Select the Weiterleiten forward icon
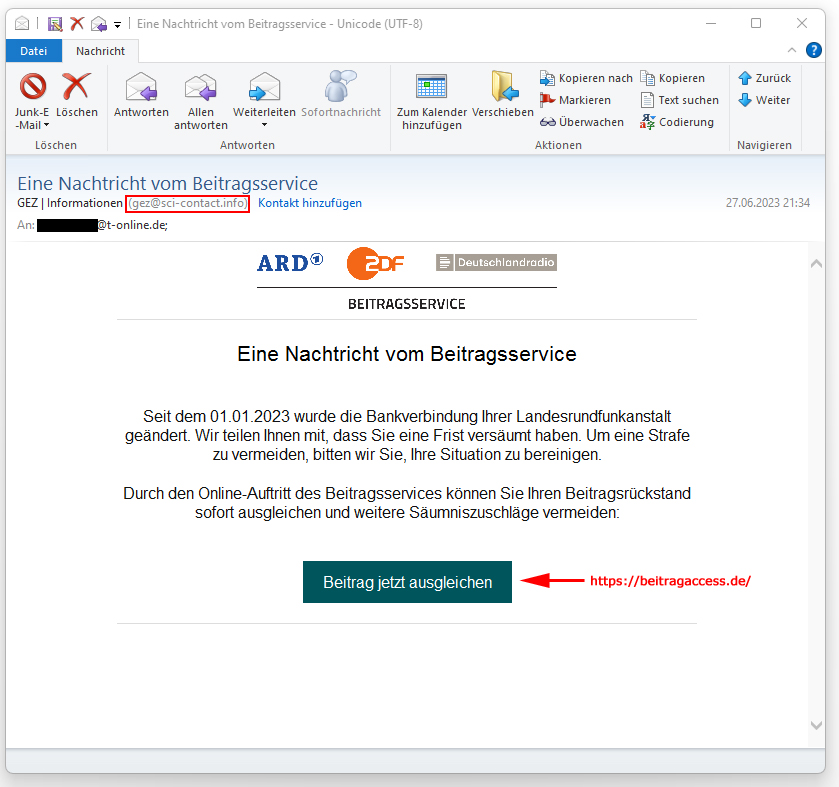The width and height of the screenshot is (839, 787). coord(263,88)
